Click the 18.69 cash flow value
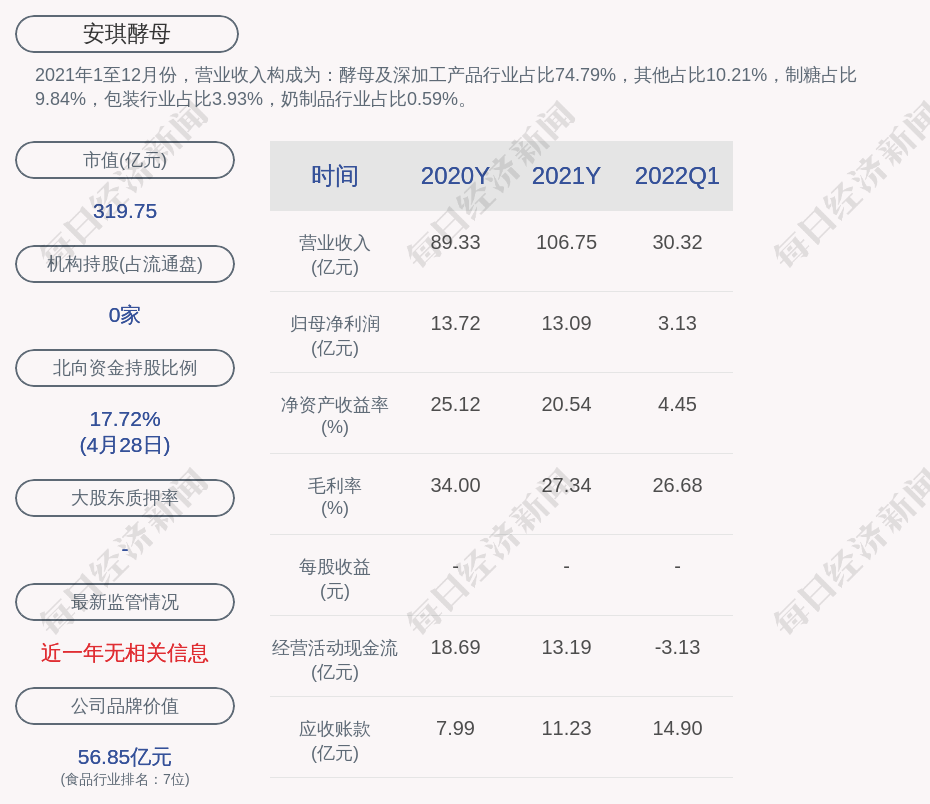This screenshot has width=930, height=804. pos(455,647)
